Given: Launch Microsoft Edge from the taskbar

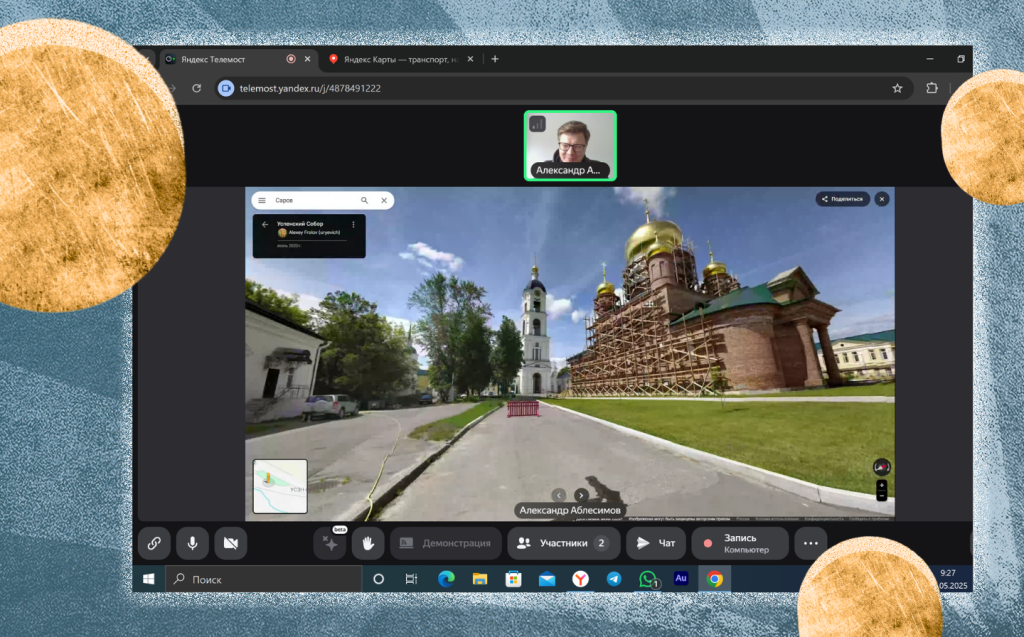Looking at the screenshot, I should pos(446,579).
